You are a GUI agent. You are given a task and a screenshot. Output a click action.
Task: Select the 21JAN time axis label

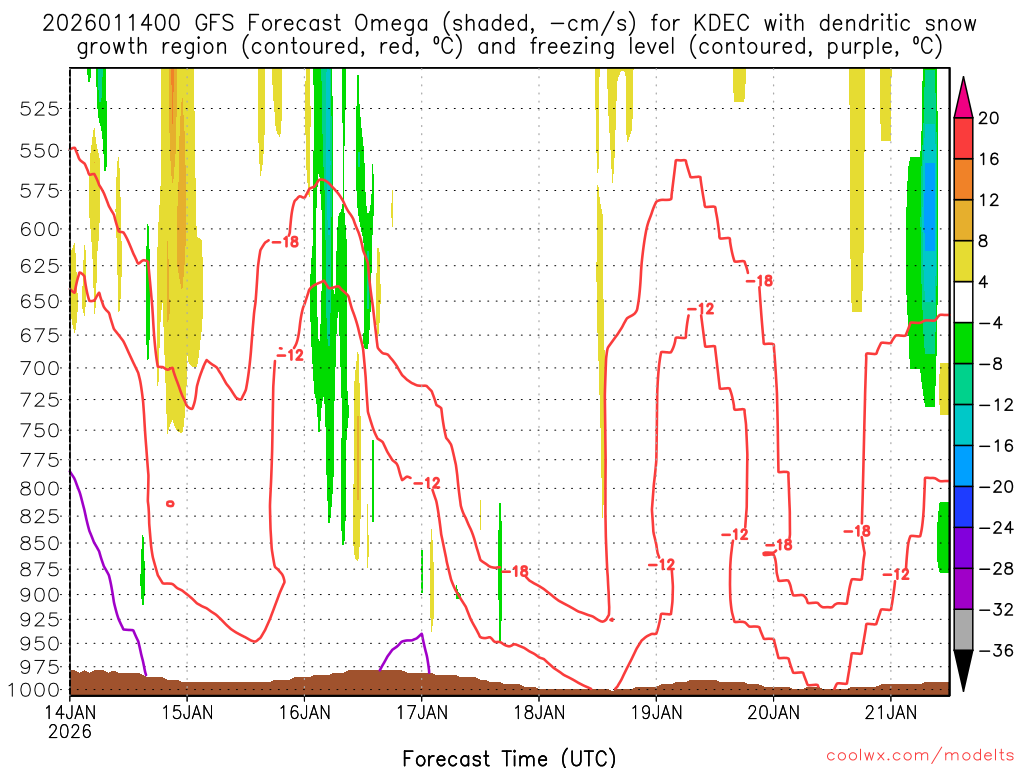(x=891, y=712)
